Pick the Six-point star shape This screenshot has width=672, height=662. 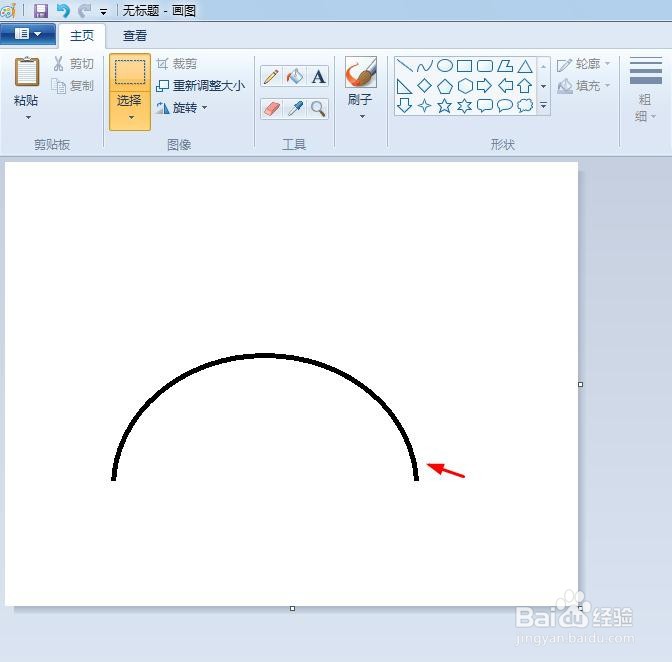pos(465,105)
